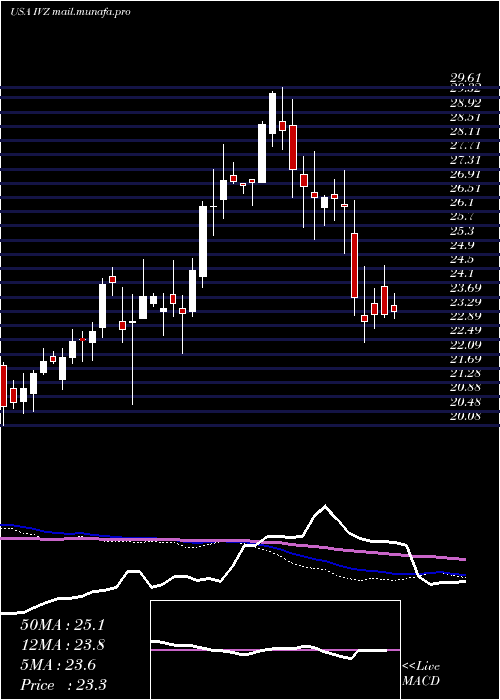Click the 24.1 price axis label
The height and width of the screenshot is (700, 500).
click(461, 274)
